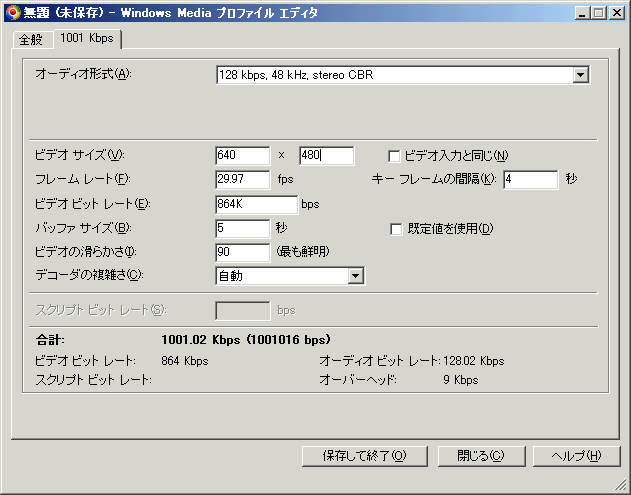The image size is (631, 495).
Task: Click the Windows Media app icon in title bar
Action: [x=11, y=12]
